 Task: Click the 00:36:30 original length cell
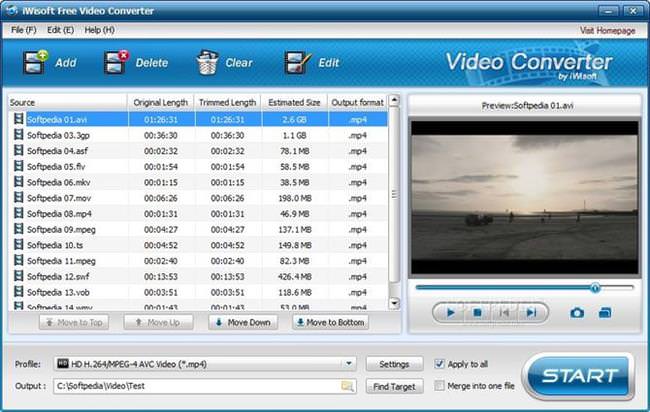[x=161, y=135]
